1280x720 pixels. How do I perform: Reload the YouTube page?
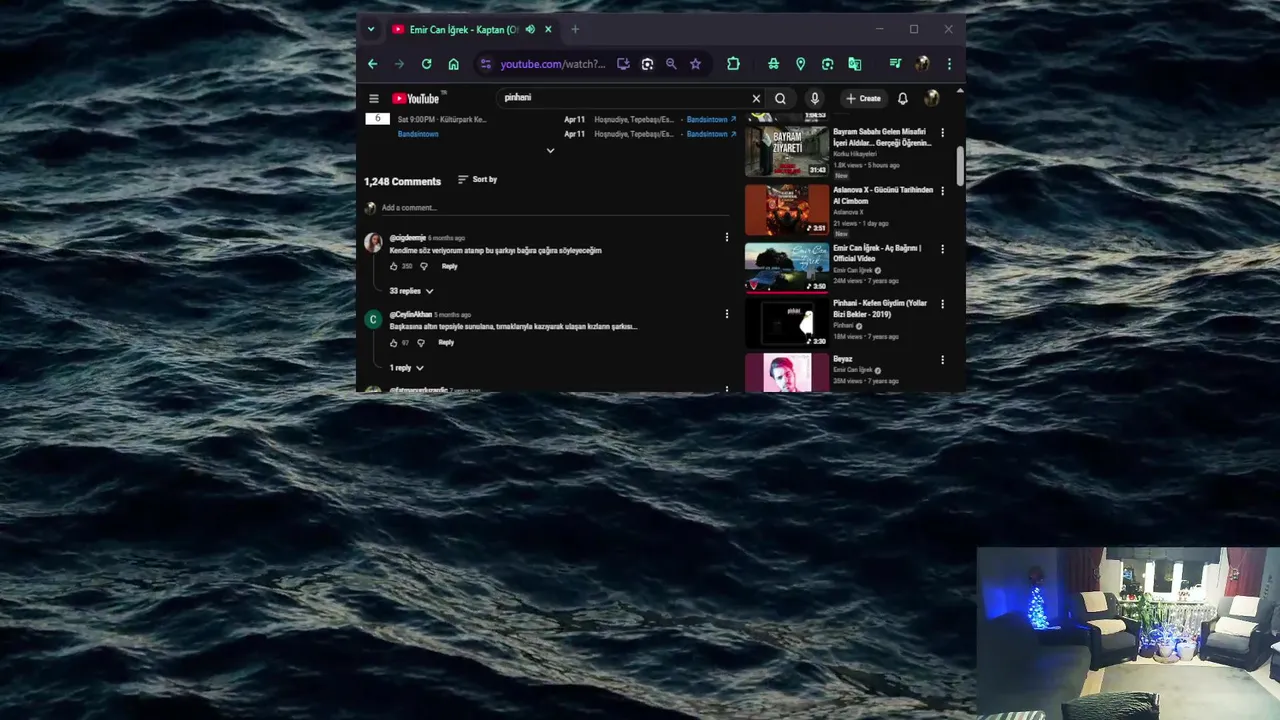426,64
